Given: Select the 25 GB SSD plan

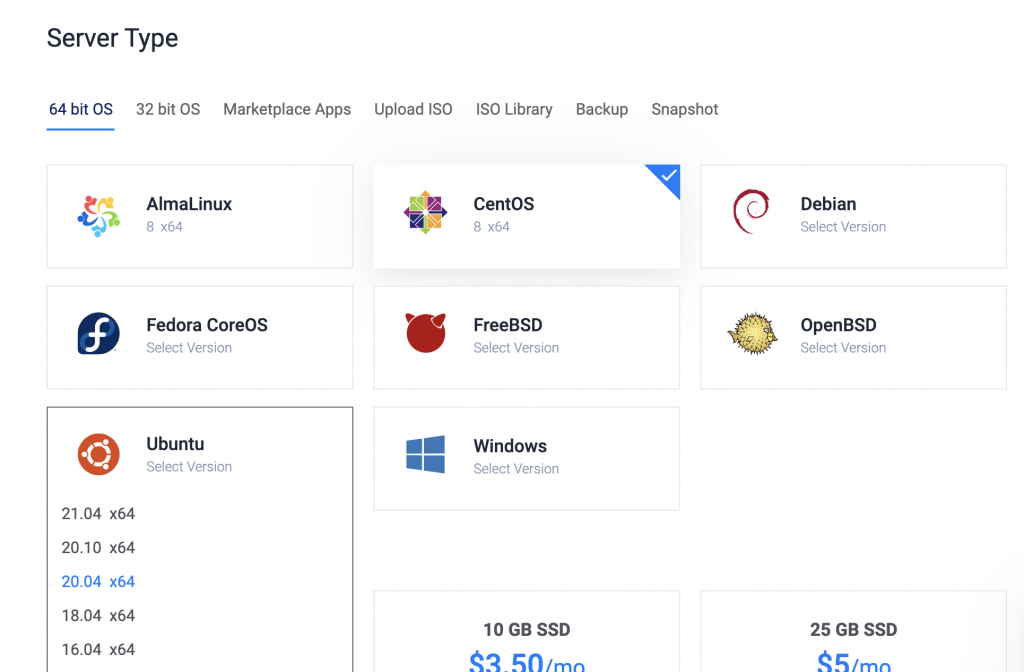Looking at the screenshot, I should tap(854, 632).
